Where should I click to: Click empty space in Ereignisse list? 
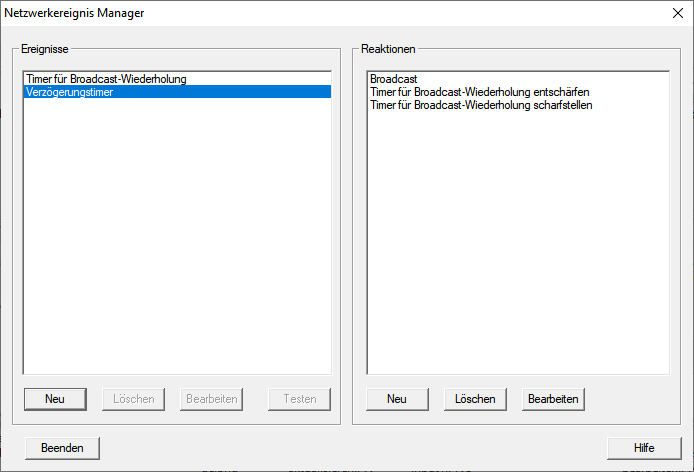(176, 250)
